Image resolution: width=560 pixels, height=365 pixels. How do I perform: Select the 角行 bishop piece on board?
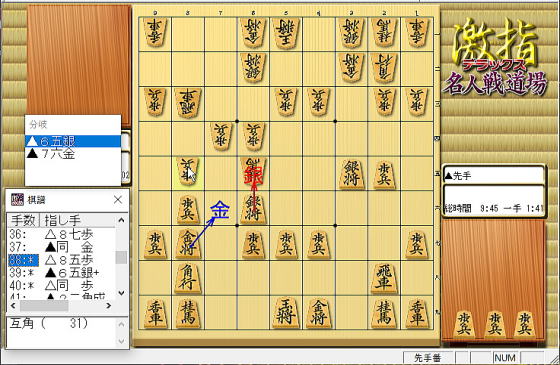coord(187,278)
